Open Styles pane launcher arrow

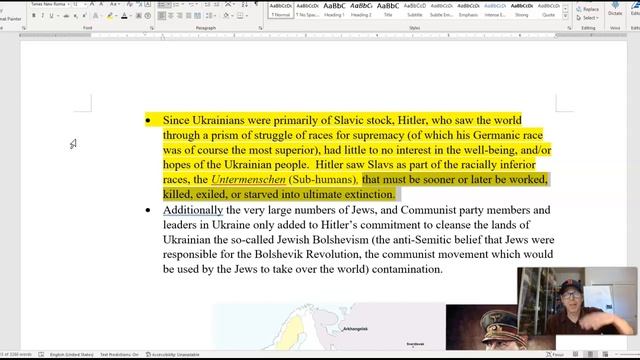[x=569, y=28]
